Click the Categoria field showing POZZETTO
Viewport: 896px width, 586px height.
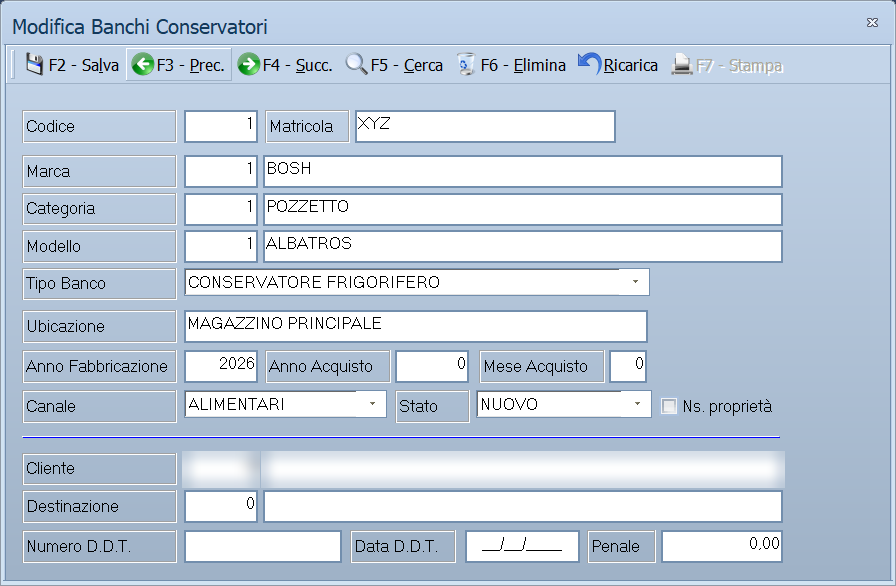[523, 209]
